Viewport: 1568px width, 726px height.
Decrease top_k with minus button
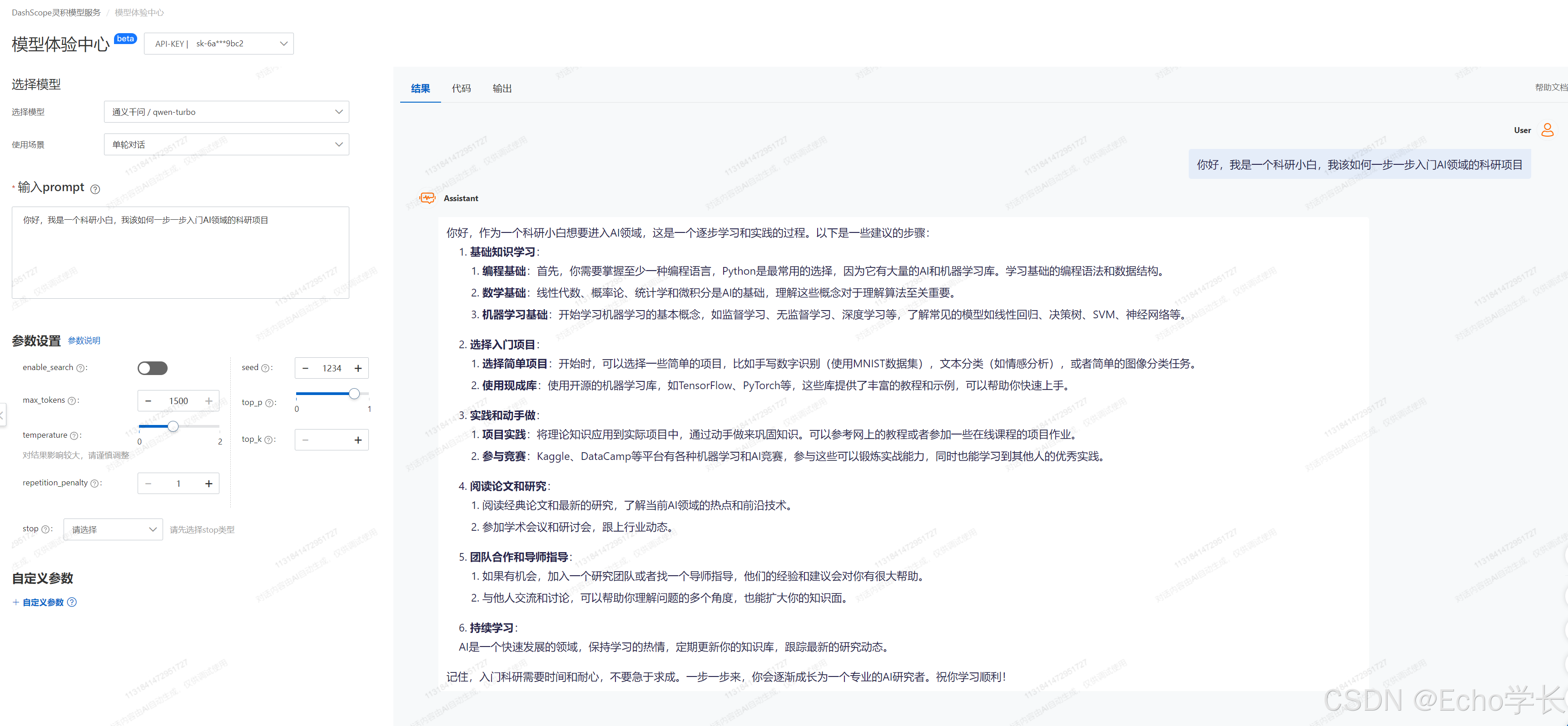point(306,440)
